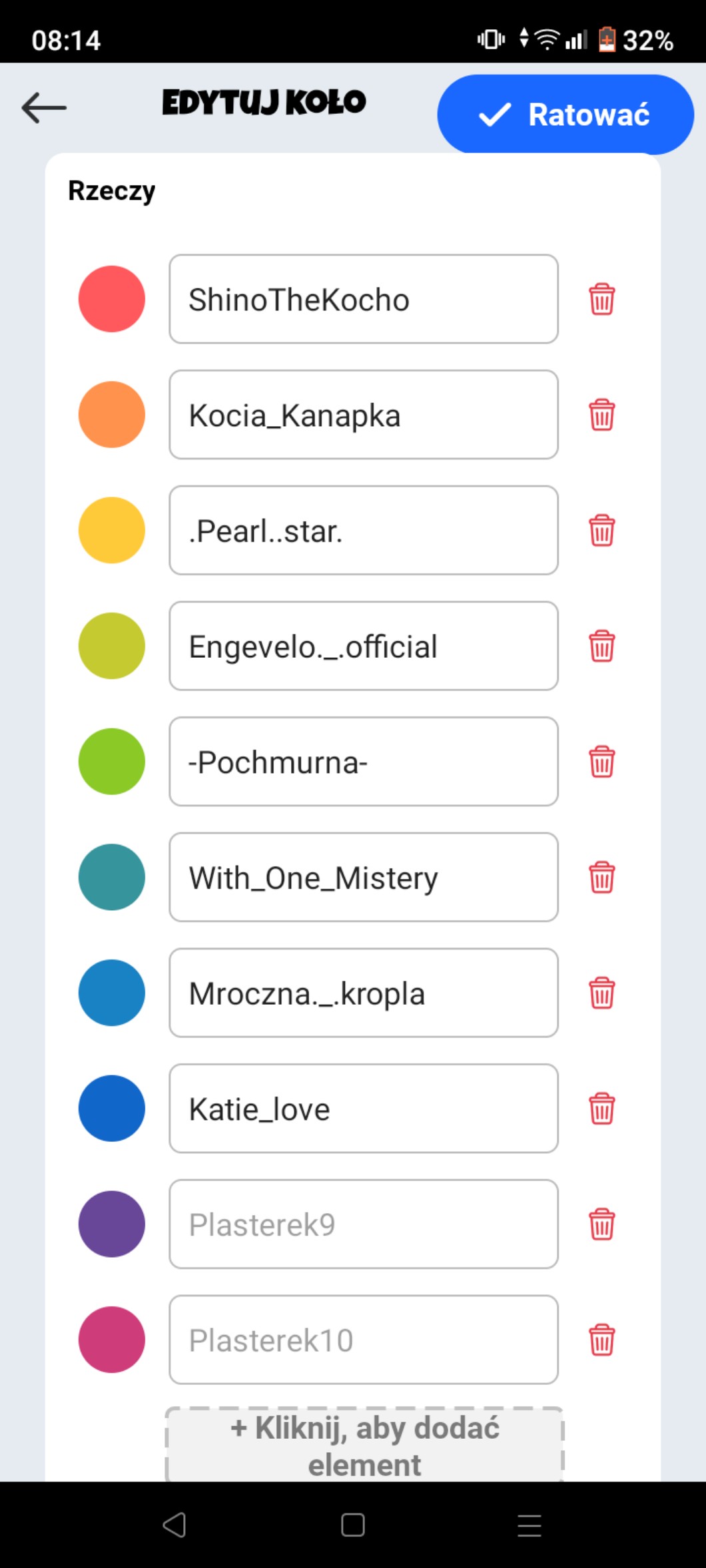Edit the Katie_love name field
This screenshot has height=1568, width=706.
click(x=364, y=1109)
